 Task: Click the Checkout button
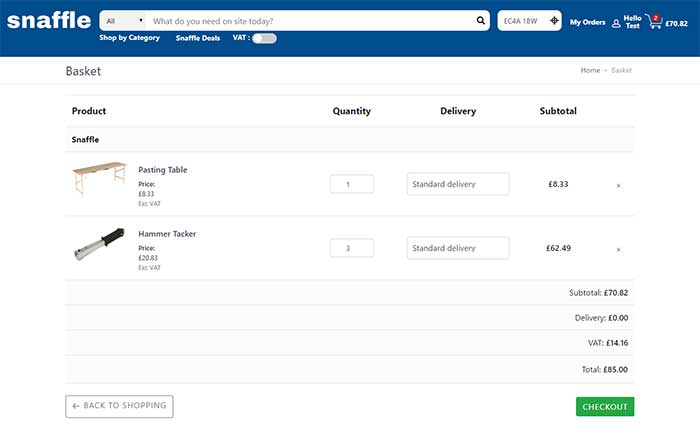[x=605, y=407]
